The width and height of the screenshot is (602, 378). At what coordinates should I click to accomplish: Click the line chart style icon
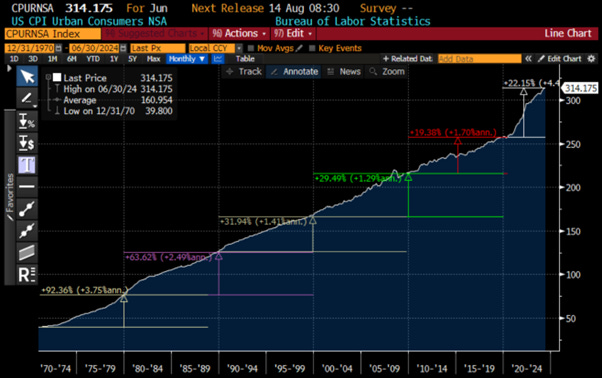coord(218,59)
